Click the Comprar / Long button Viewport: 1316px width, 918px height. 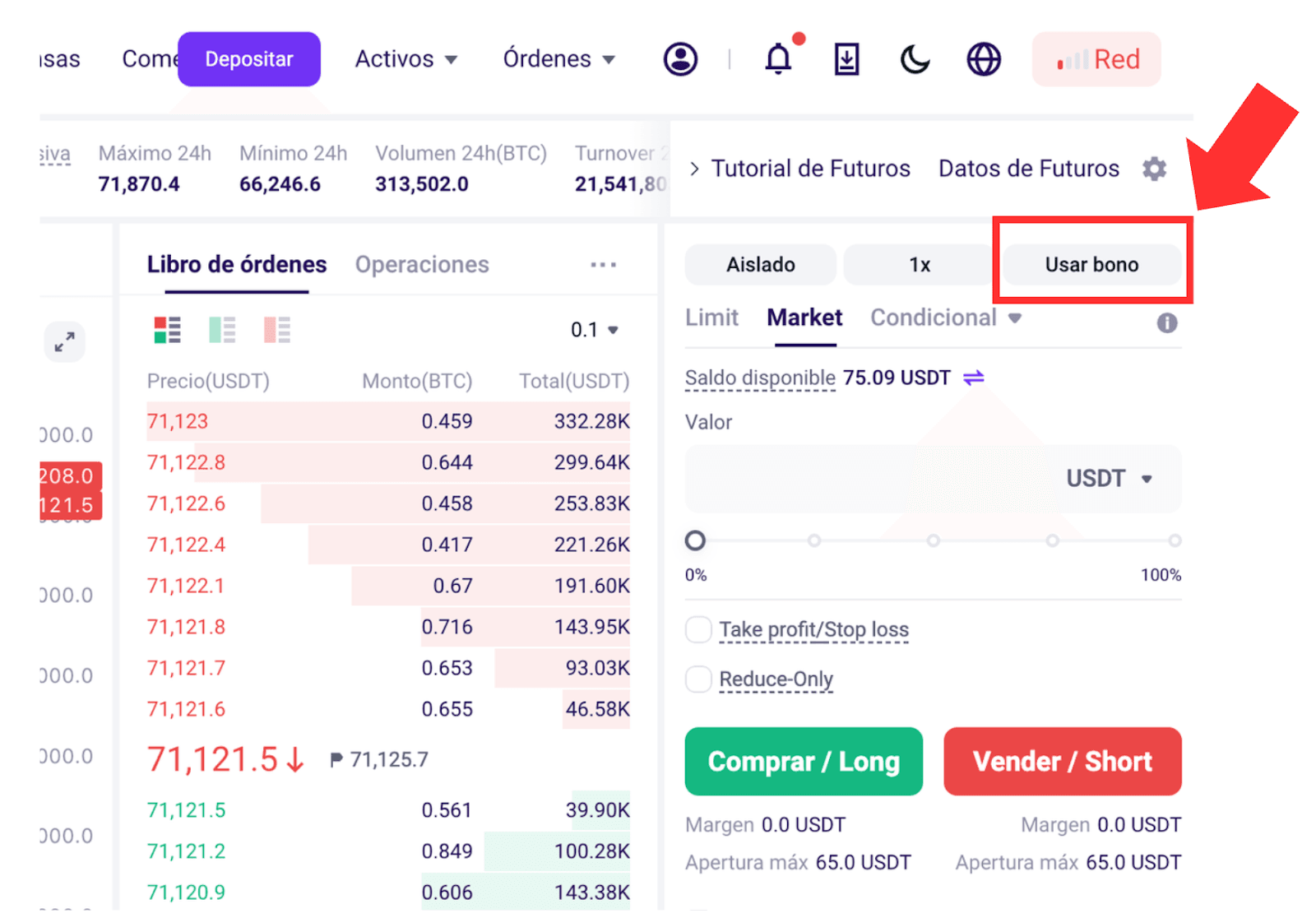[804, 762]
